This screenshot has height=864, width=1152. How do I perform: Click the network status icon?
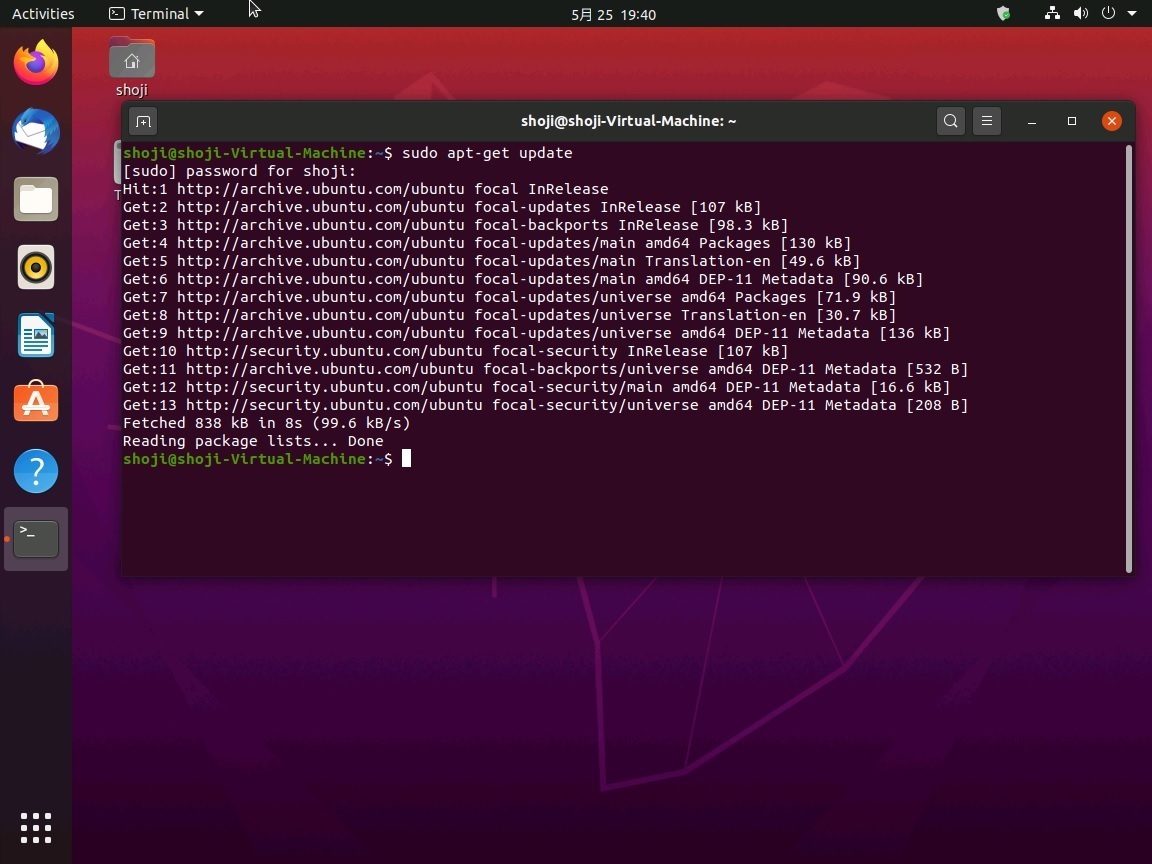pyautogui.click(x=1052, y=14)
